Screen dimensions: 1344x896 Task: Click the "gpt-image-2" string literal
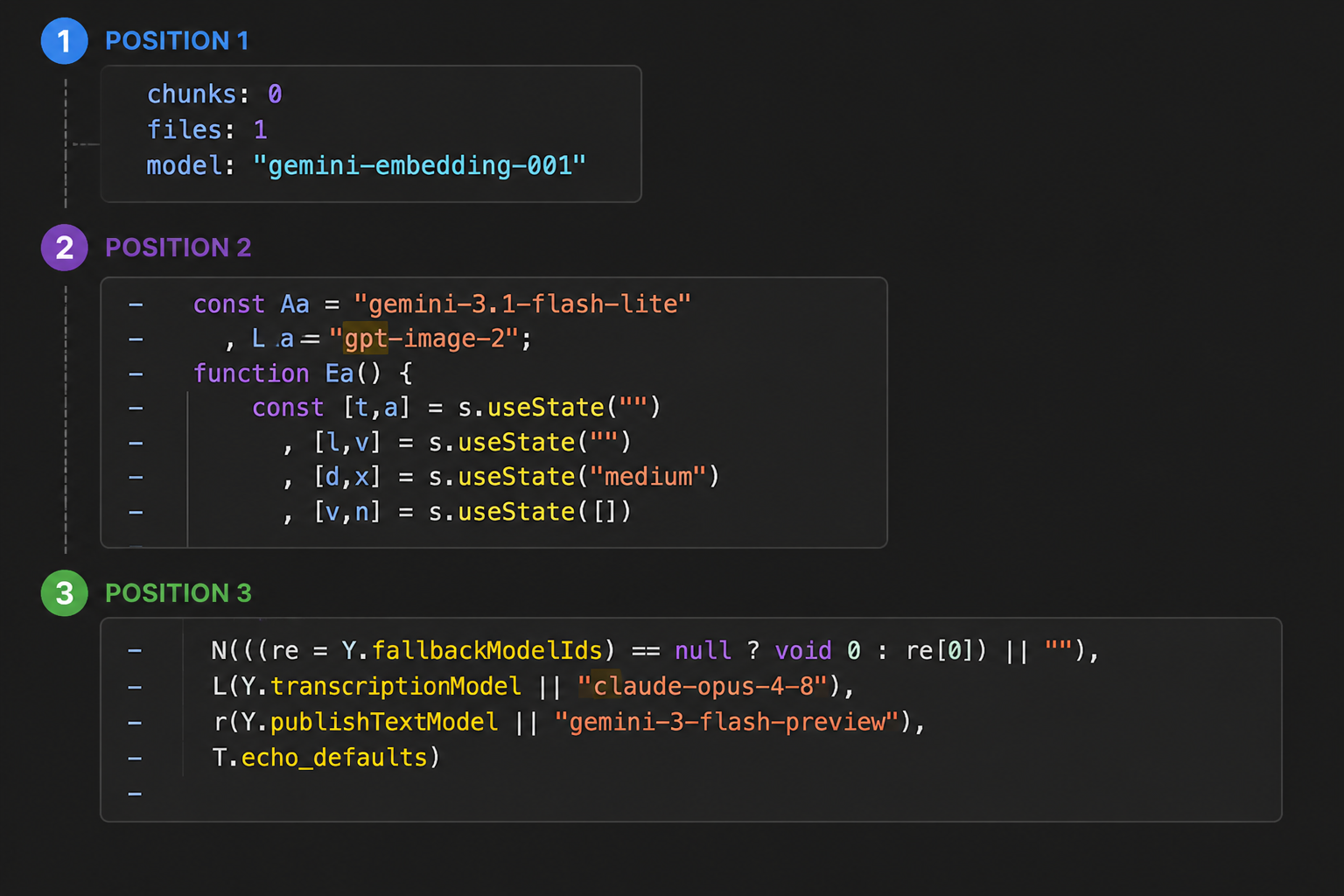coord(424,338)
